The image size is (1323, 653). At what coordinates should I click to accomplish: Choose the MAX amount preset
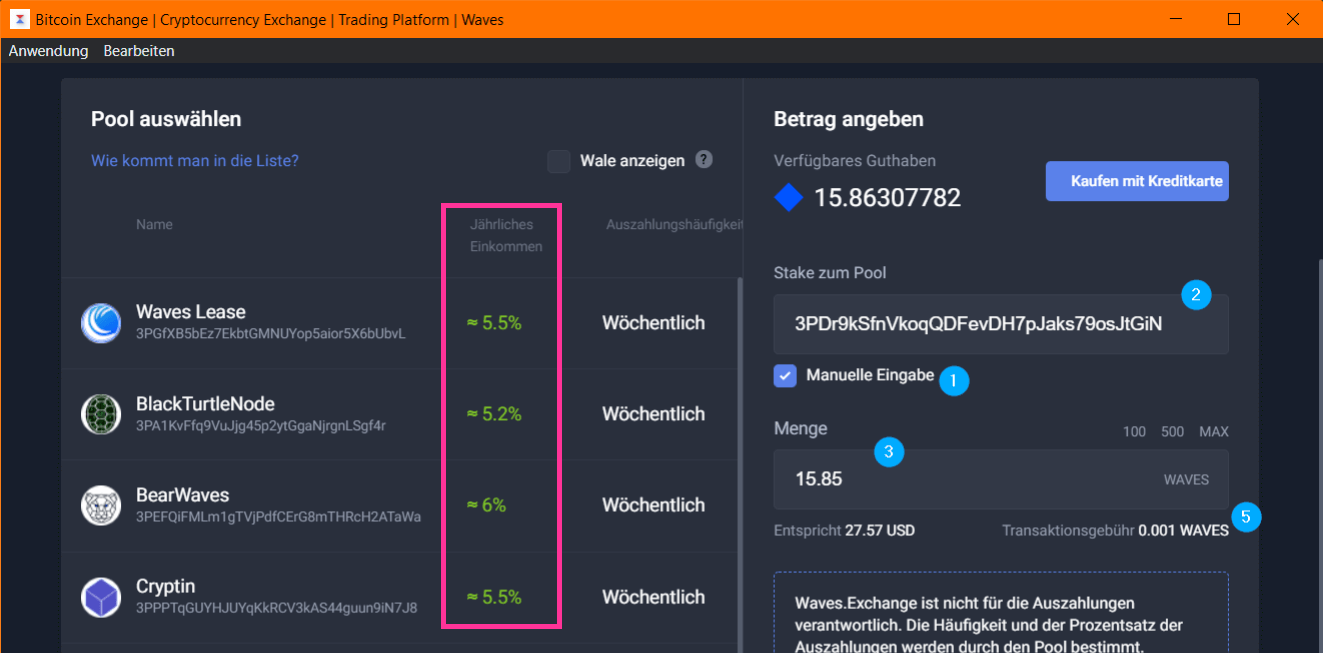click(x=1214, y=432)
